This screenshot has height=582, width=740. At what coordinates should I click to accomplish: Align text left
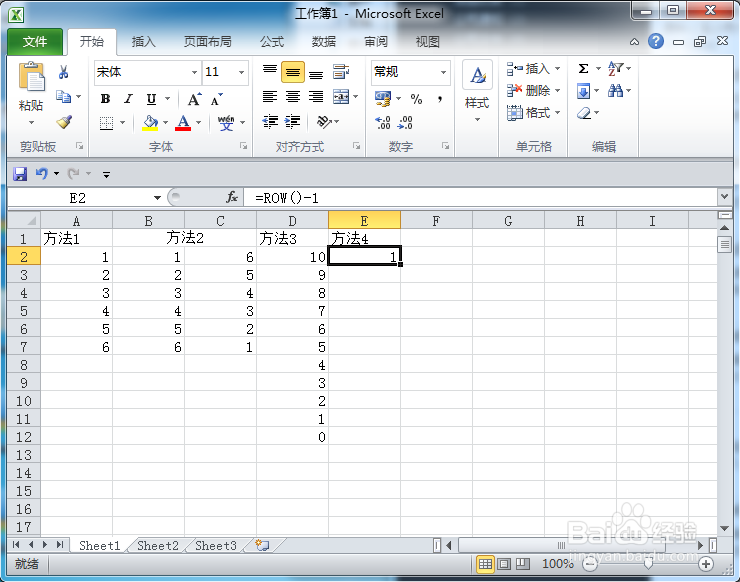[270, 97]
